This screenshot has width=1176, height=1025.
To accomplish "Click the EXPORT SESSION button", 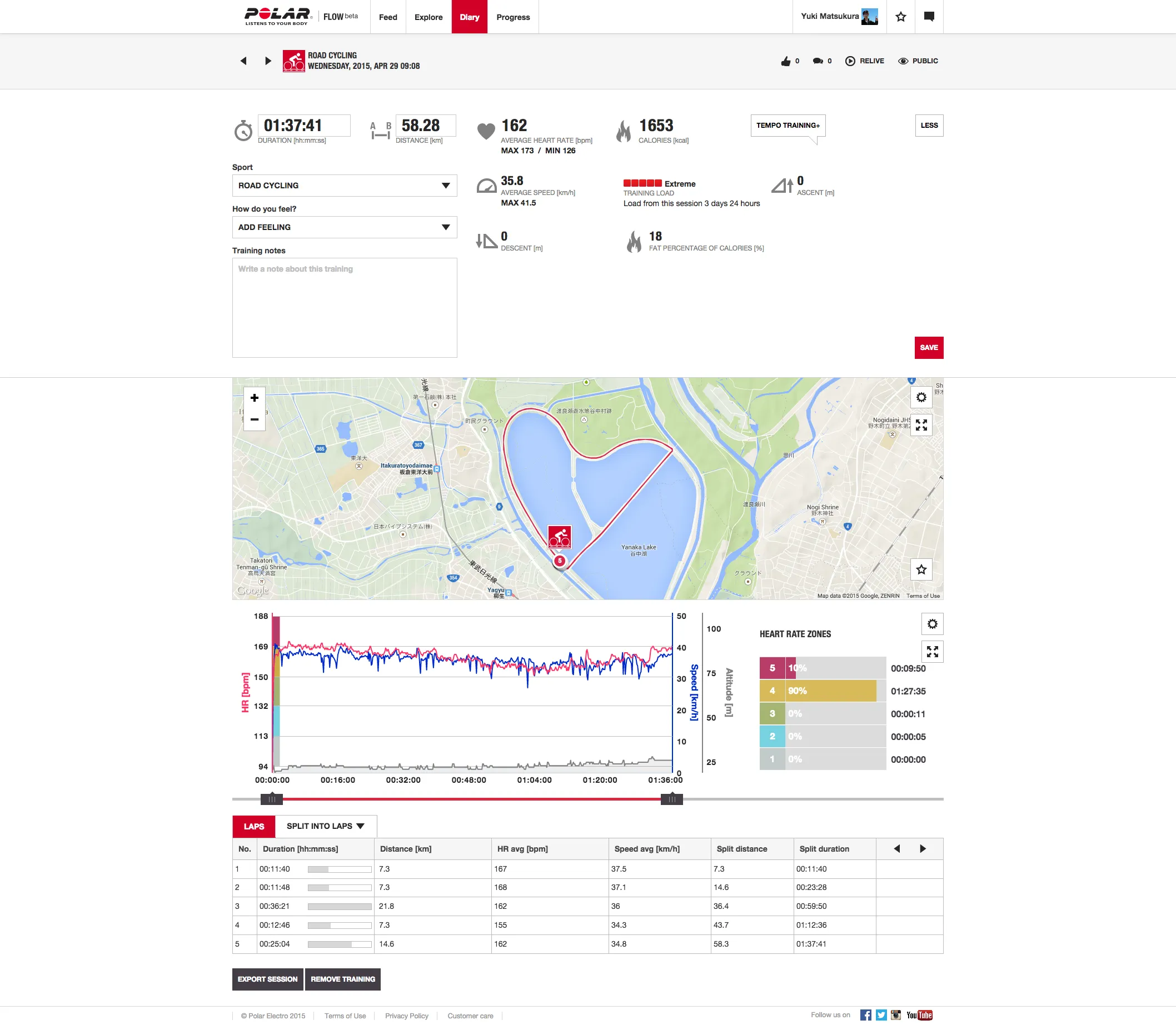I will [267, 979].
